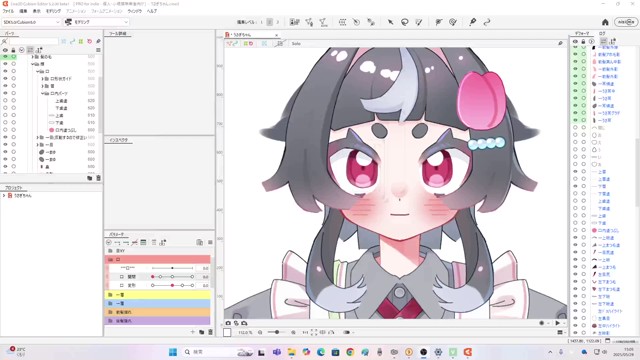This screenshot has height=360, width=640.
Task: Select the arrow selection tool in toolbar
Action: coord(390,22)
